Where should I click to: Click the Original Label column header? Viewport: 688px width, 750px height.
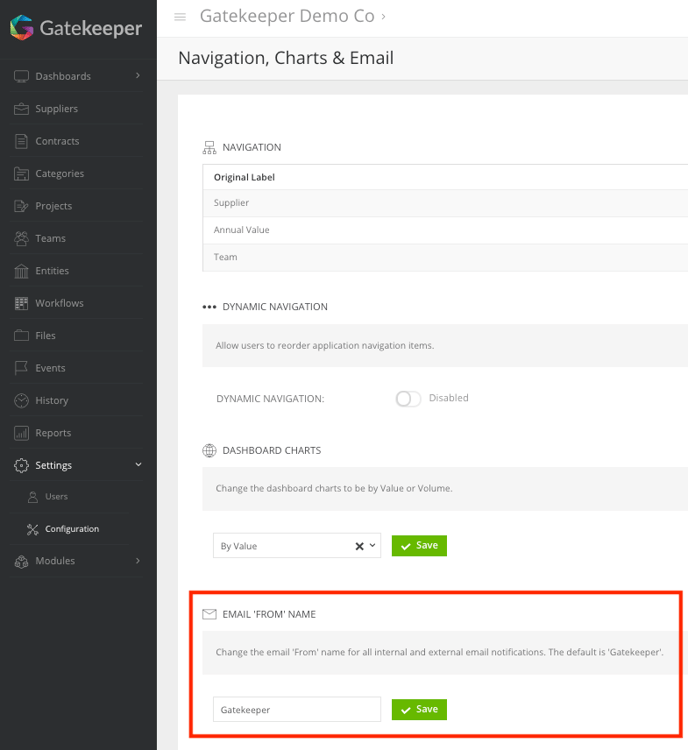tap(244, 177)
